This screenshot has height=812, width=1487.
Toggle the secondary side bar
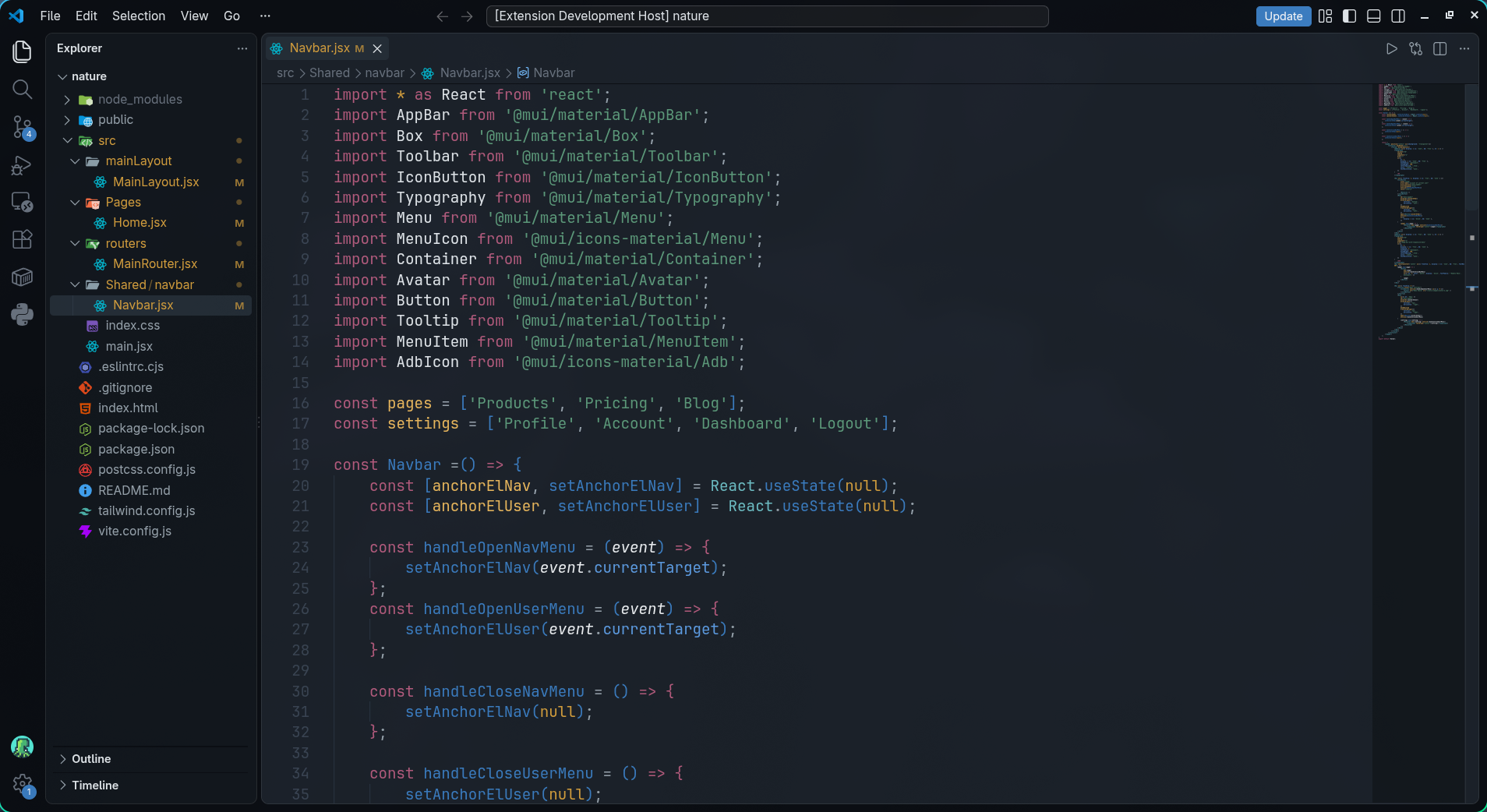click(1398, 16)
